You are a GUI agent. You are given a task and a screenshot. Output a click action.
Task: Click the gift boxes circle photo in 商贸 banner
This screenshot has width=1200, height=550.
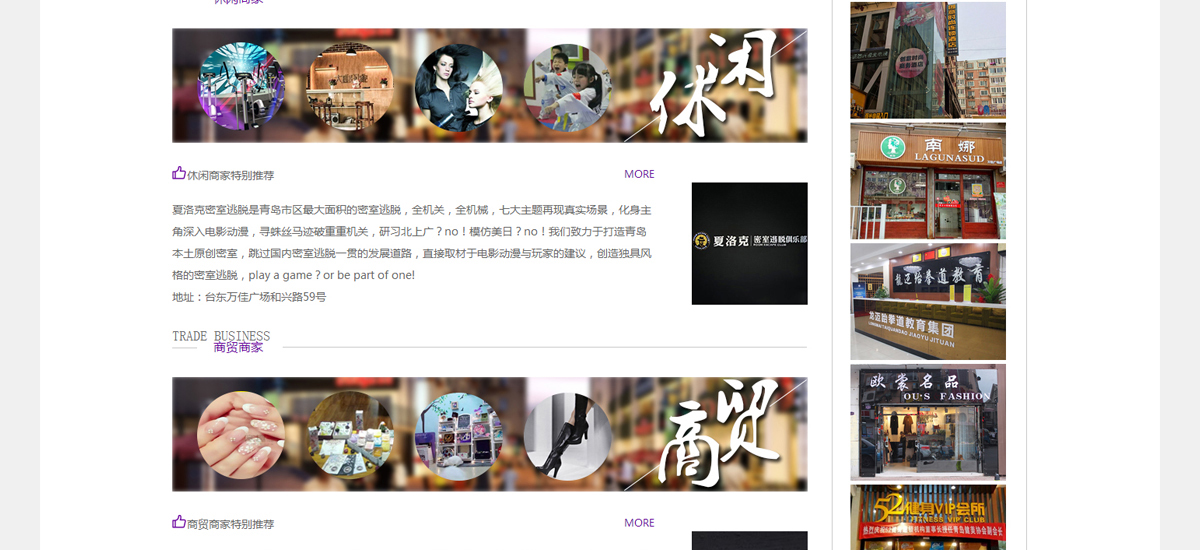pos(350,435)
